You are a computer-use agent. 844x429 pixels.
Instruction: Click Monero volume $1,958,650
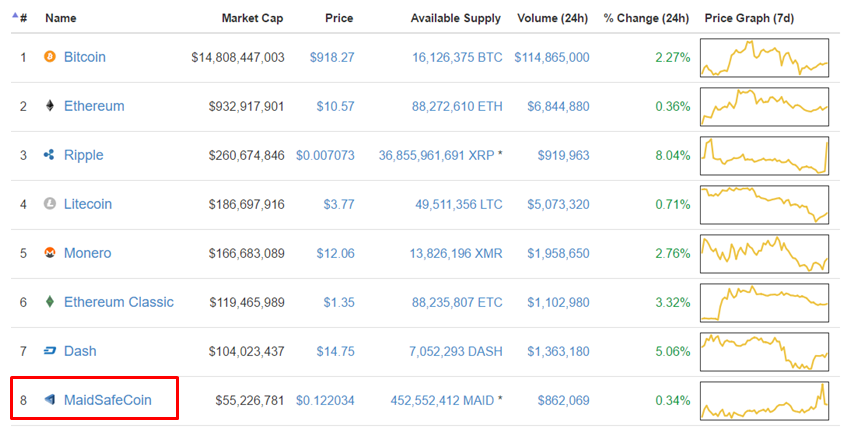pos(558,254)
